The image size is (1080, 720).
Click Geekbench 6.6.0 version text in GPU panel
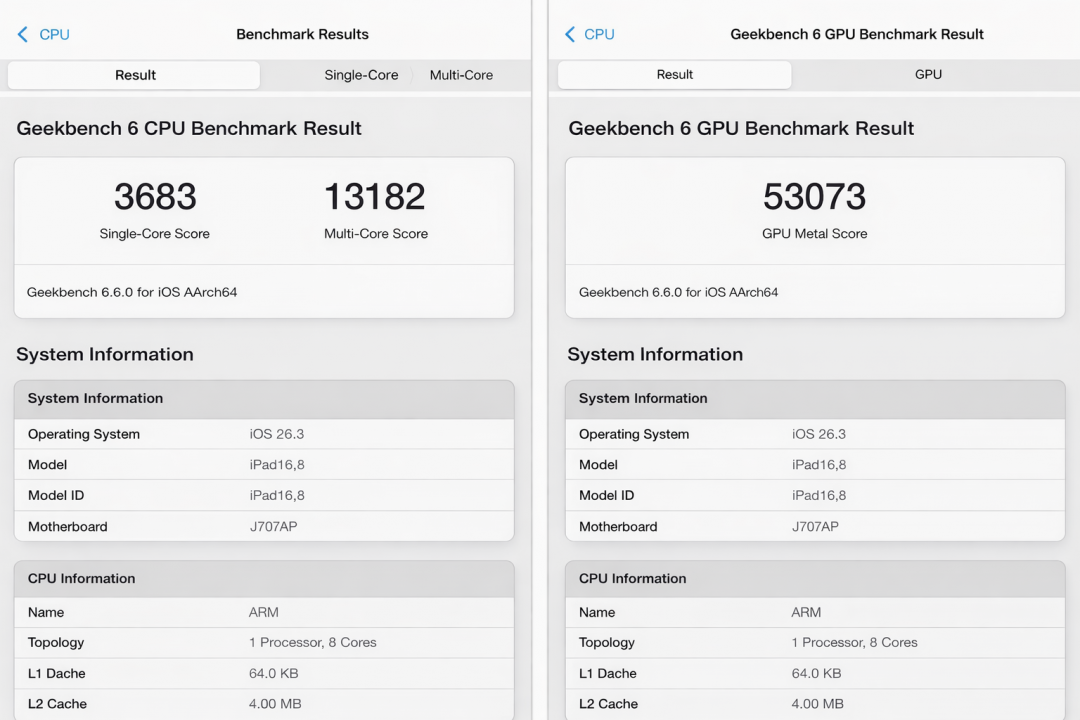678,292
